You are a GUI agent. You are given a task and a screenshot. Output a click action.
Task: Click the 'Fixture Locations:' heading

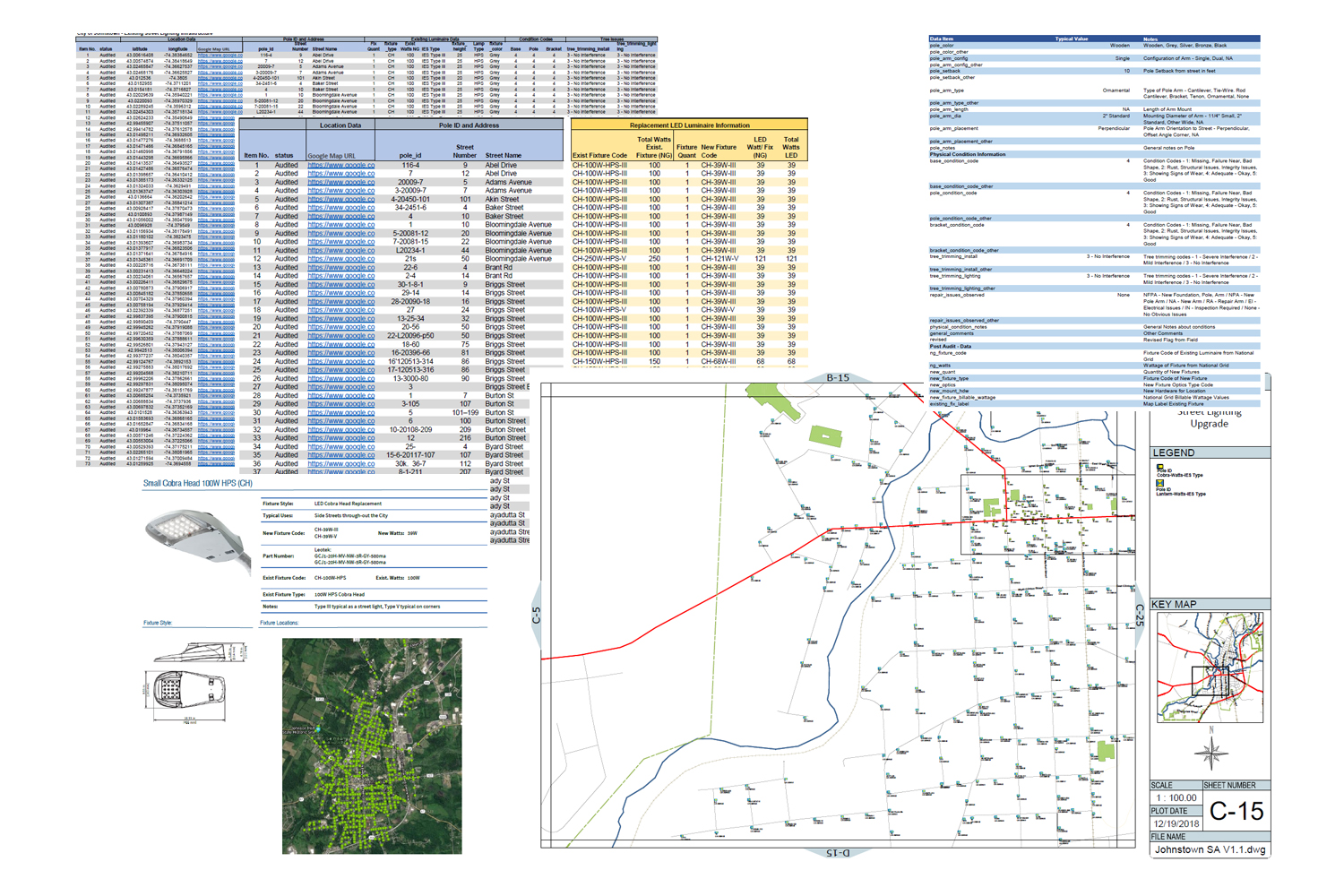point(279,623)
